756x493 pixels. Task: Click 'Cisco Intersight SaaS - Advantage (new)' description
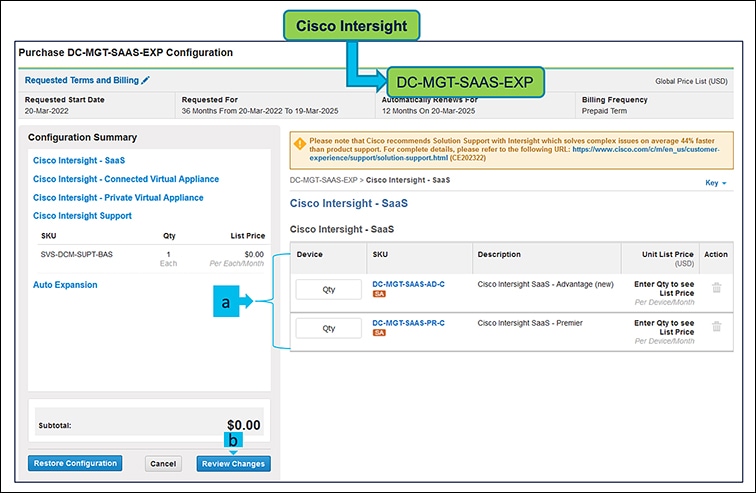[x=545, y=284]
